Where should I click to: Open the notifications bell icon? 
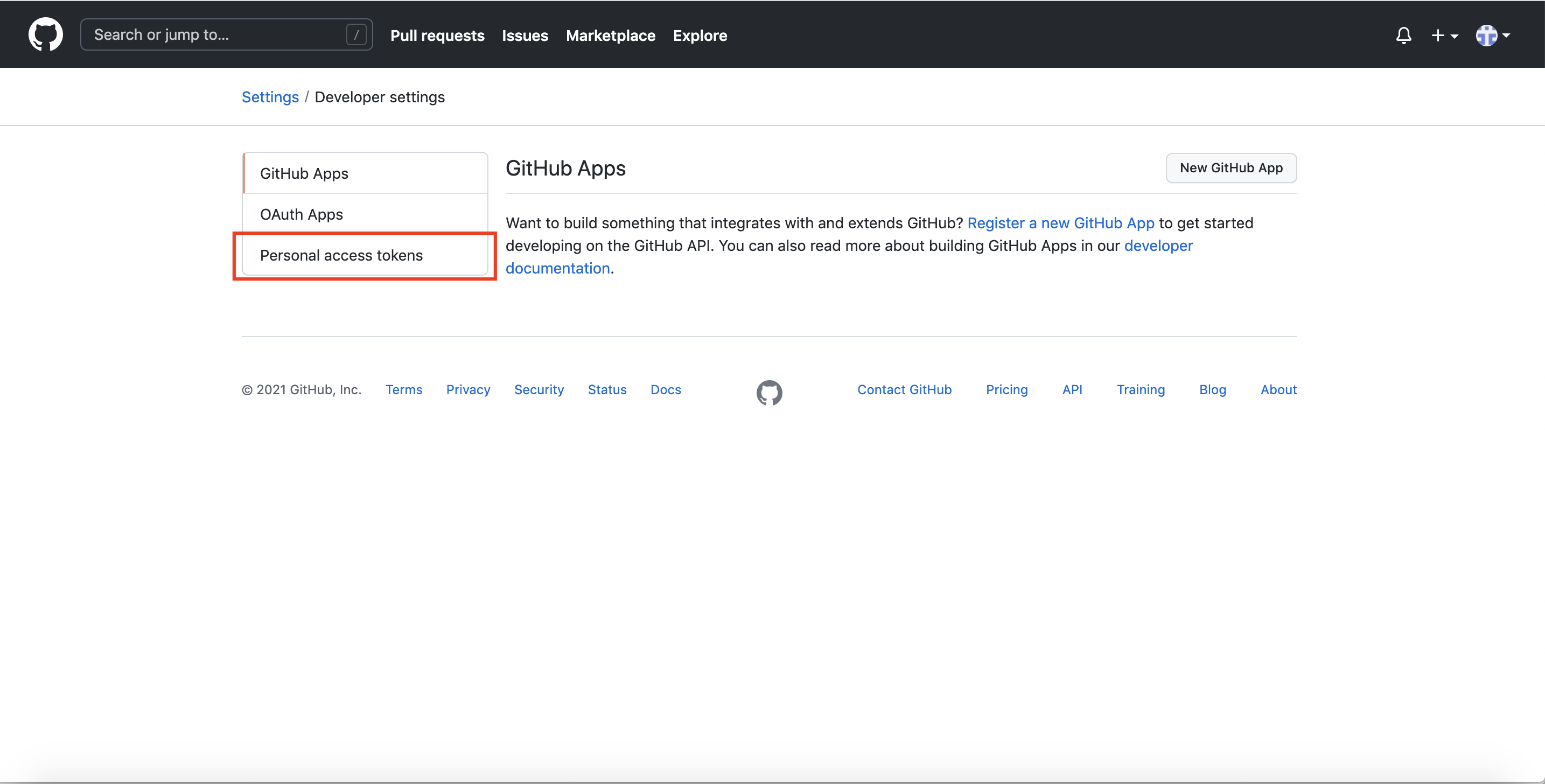[x=1403, y=36]
